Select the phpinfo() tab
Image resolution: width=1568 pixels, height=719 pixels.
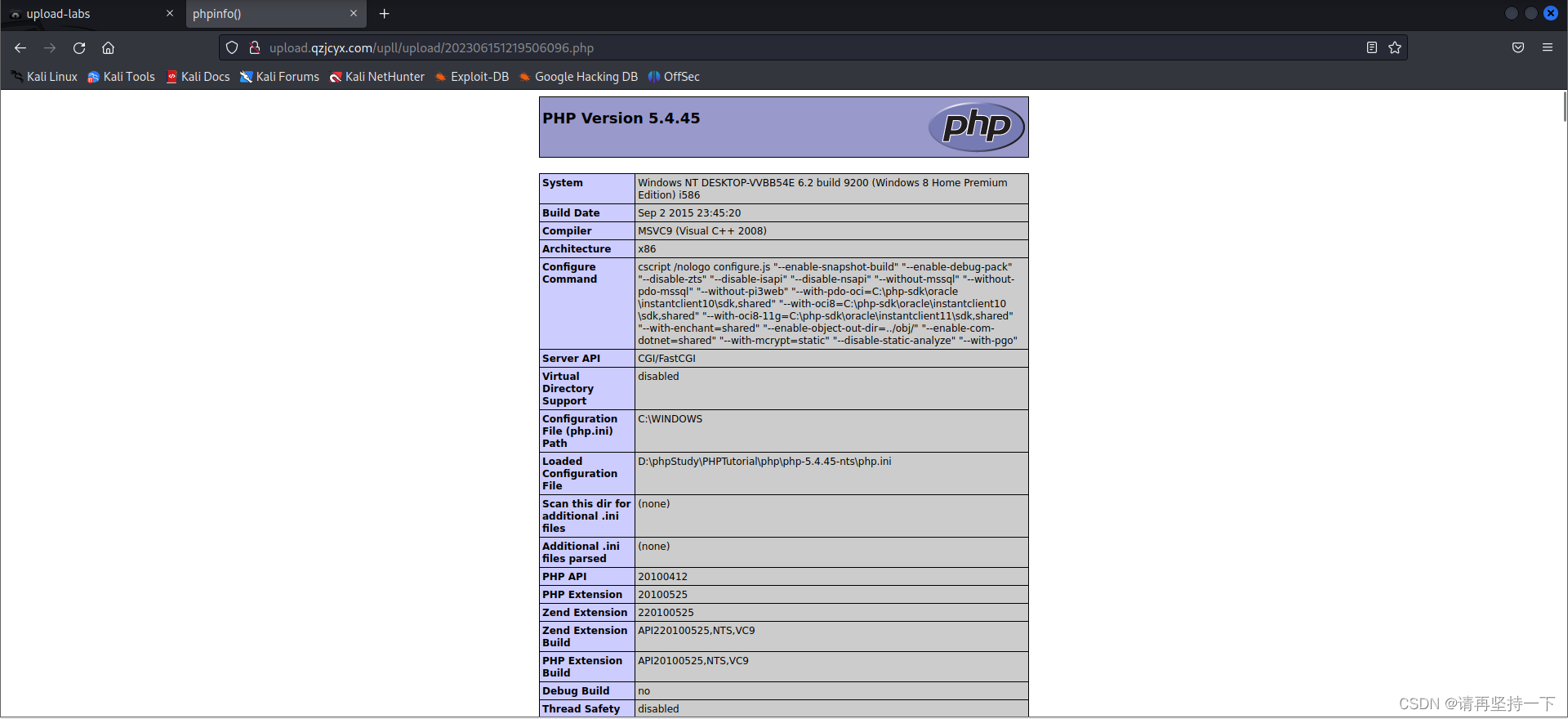pos(275,14)
